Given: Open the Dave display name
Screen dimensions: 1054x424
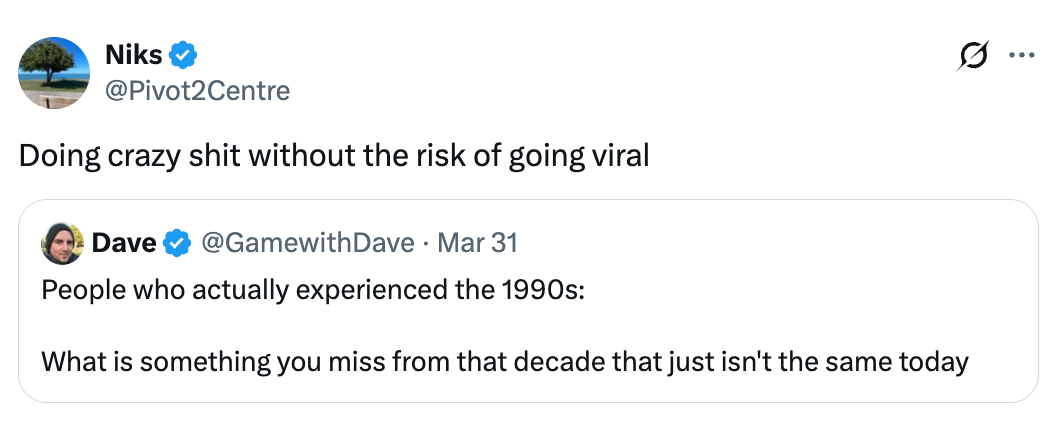Looking at the screenshot, I should 124,243.
